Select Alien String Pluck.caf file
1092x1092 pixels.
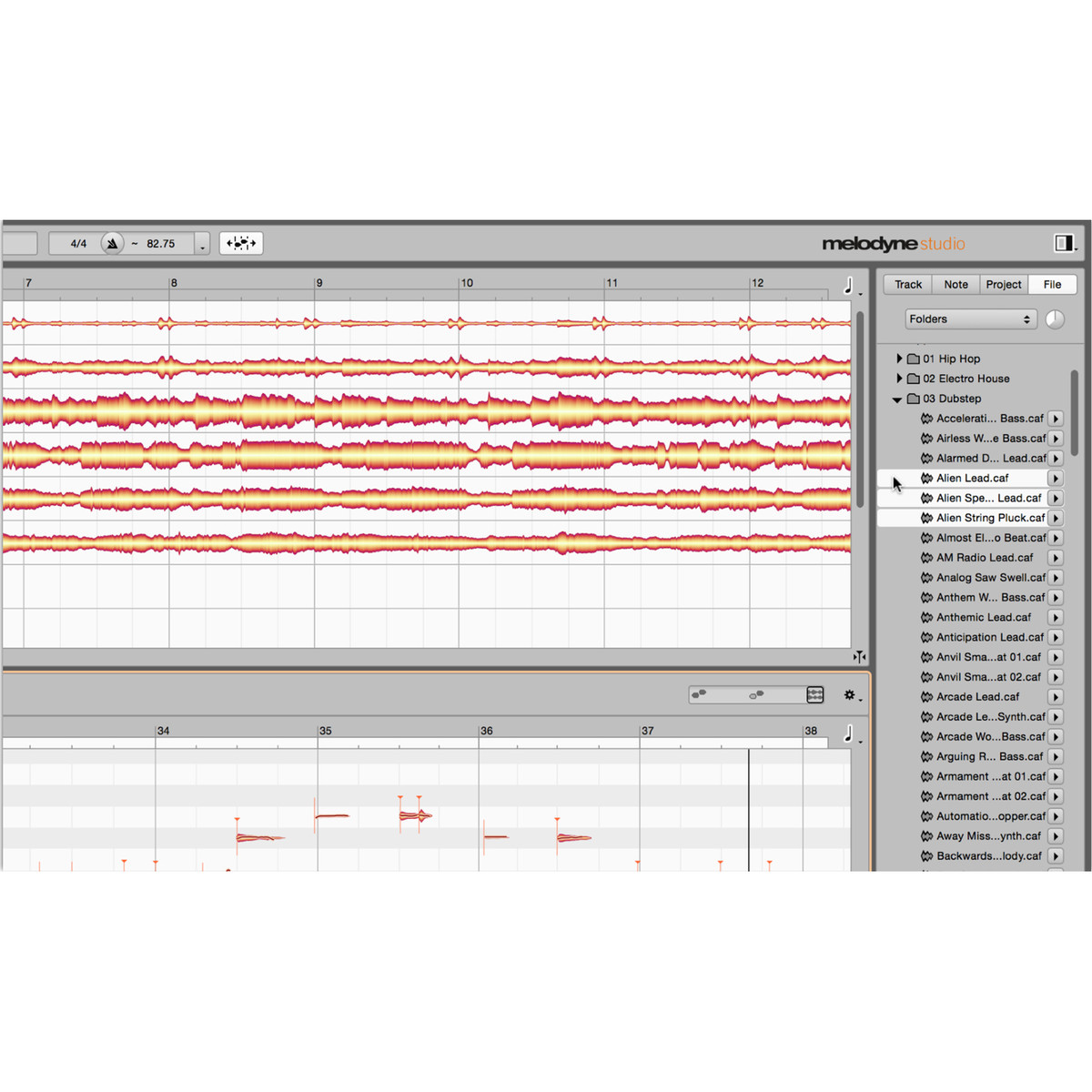click(x=990, y=518)
